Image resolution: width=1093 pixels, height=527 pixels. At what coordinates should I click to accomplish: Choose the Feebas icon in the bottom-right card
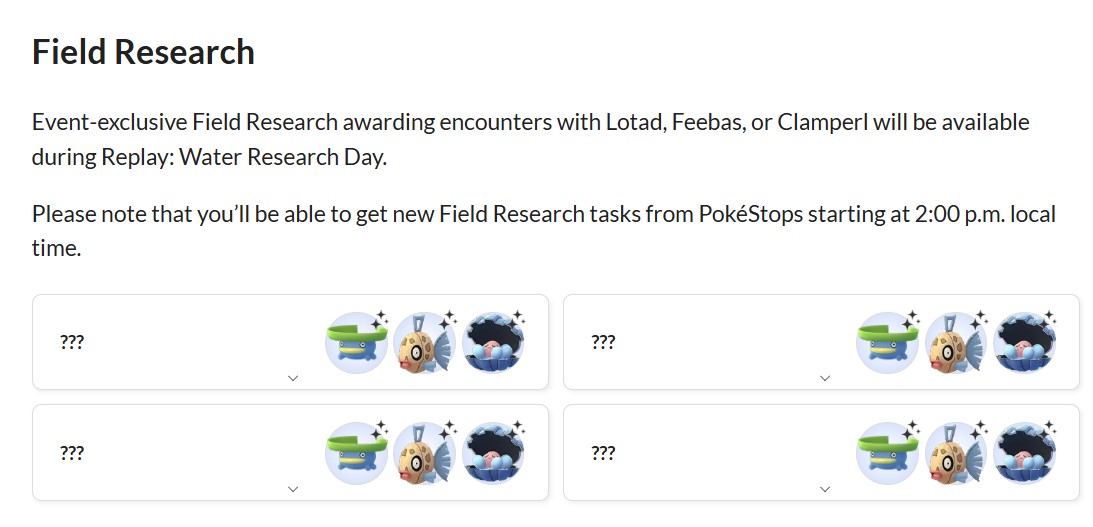coord(955,454)
